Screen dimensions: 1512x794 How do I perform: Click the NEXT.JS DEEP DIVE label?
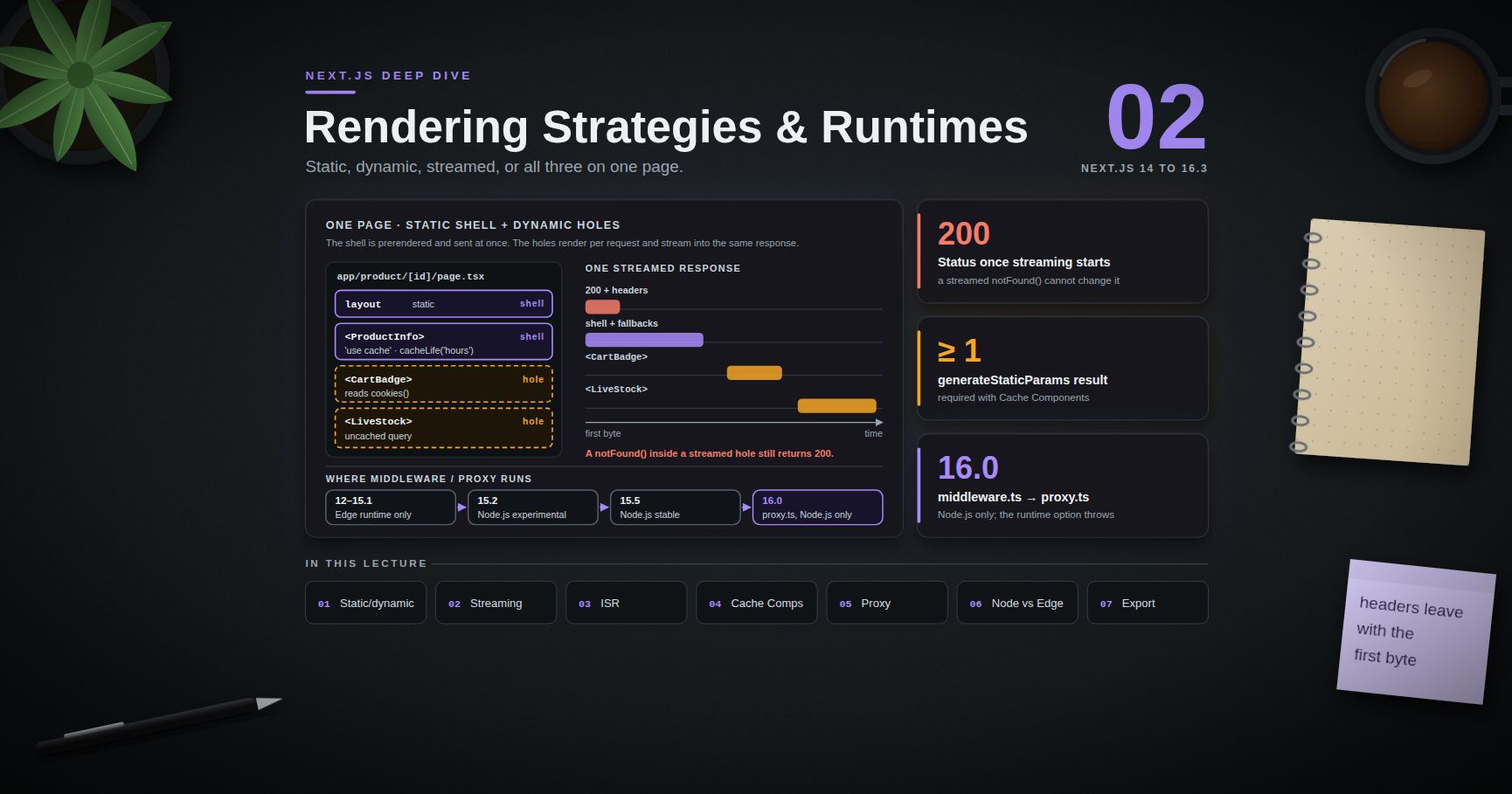click(x=388, y=76)
